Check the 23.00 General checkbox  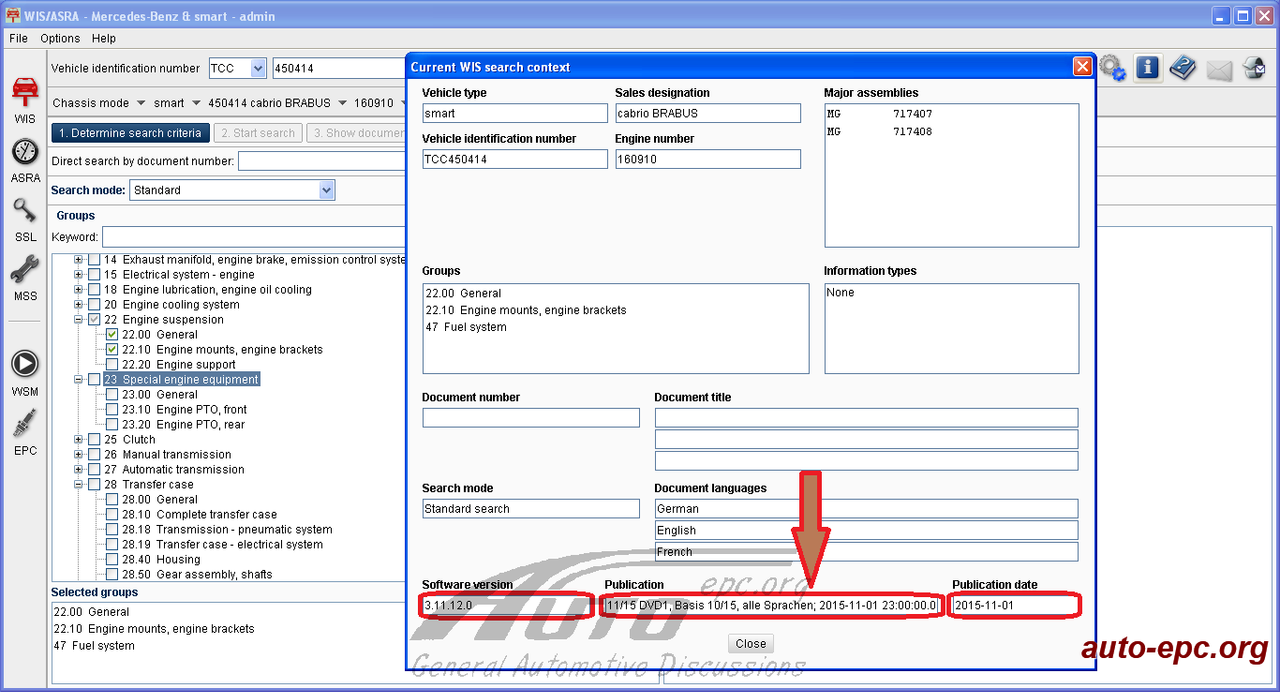pos(112,395)
